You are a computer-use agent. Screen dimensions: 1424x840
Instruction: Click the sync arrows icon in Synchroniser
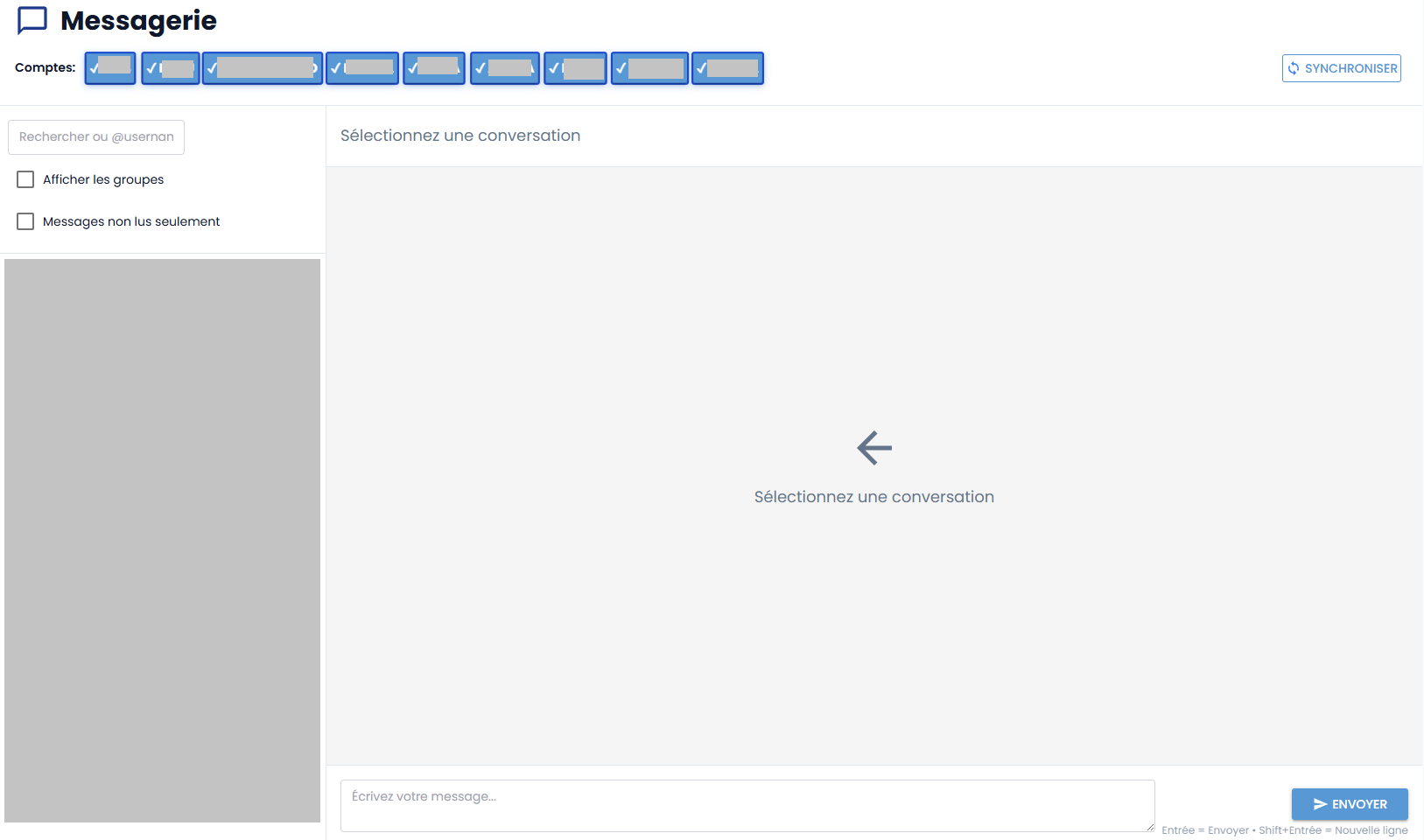[x=1294, y=68]
